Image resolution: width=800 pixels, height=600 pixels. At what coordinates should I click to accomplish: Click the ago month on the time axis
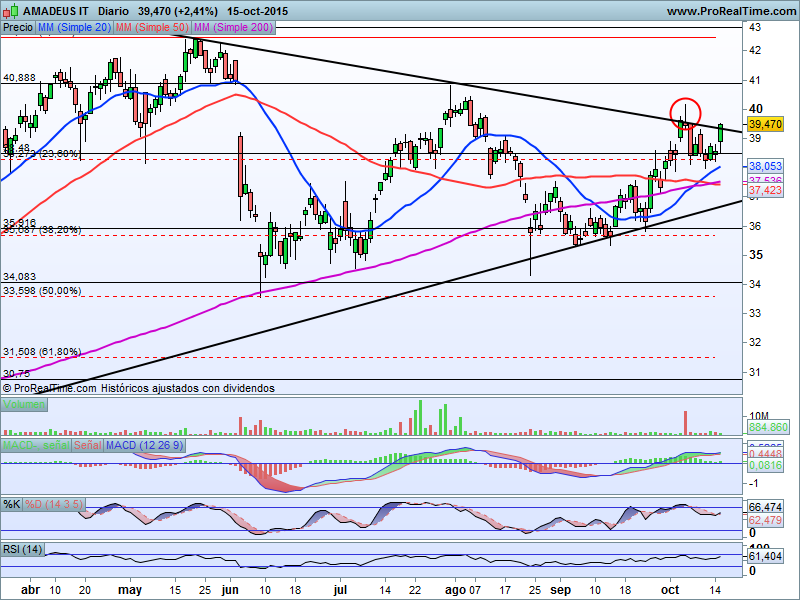[x=455, y=590]
